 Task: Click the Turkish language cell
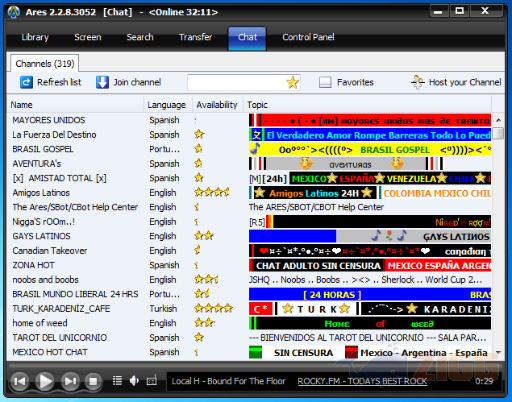click(x=163, y=309)
